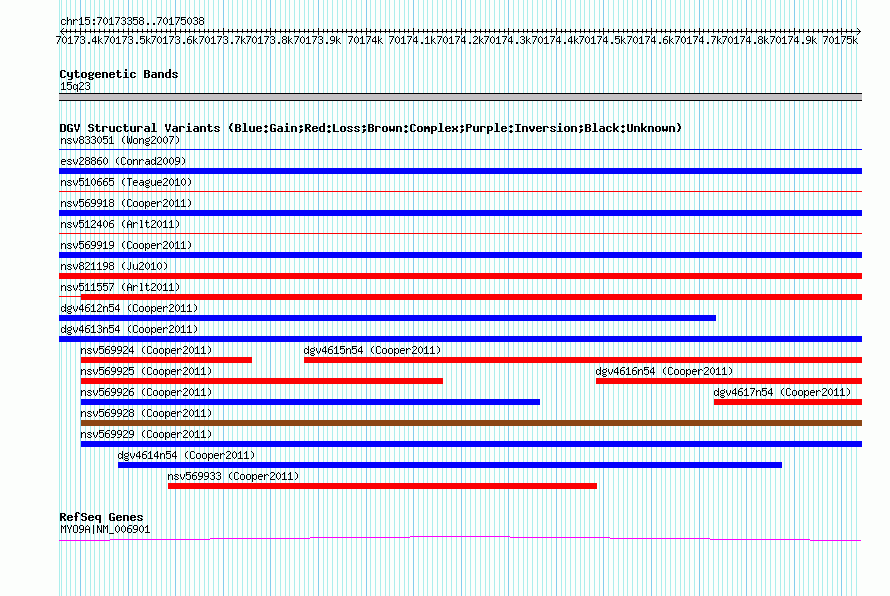Click the 15q23 band label

(x=75, y=86)
